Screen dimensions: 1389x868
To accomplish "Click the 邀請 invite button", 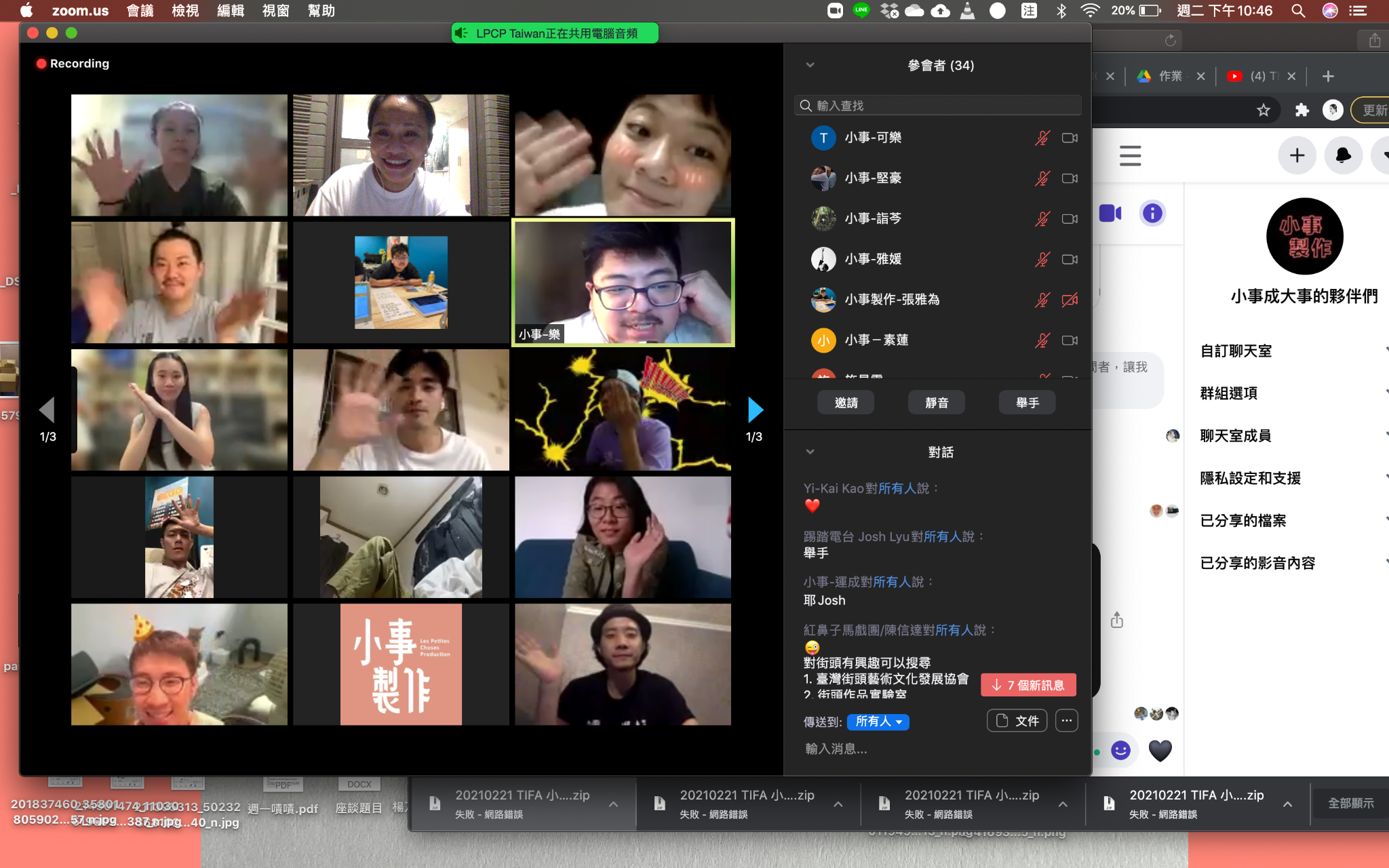I will 846,403.
